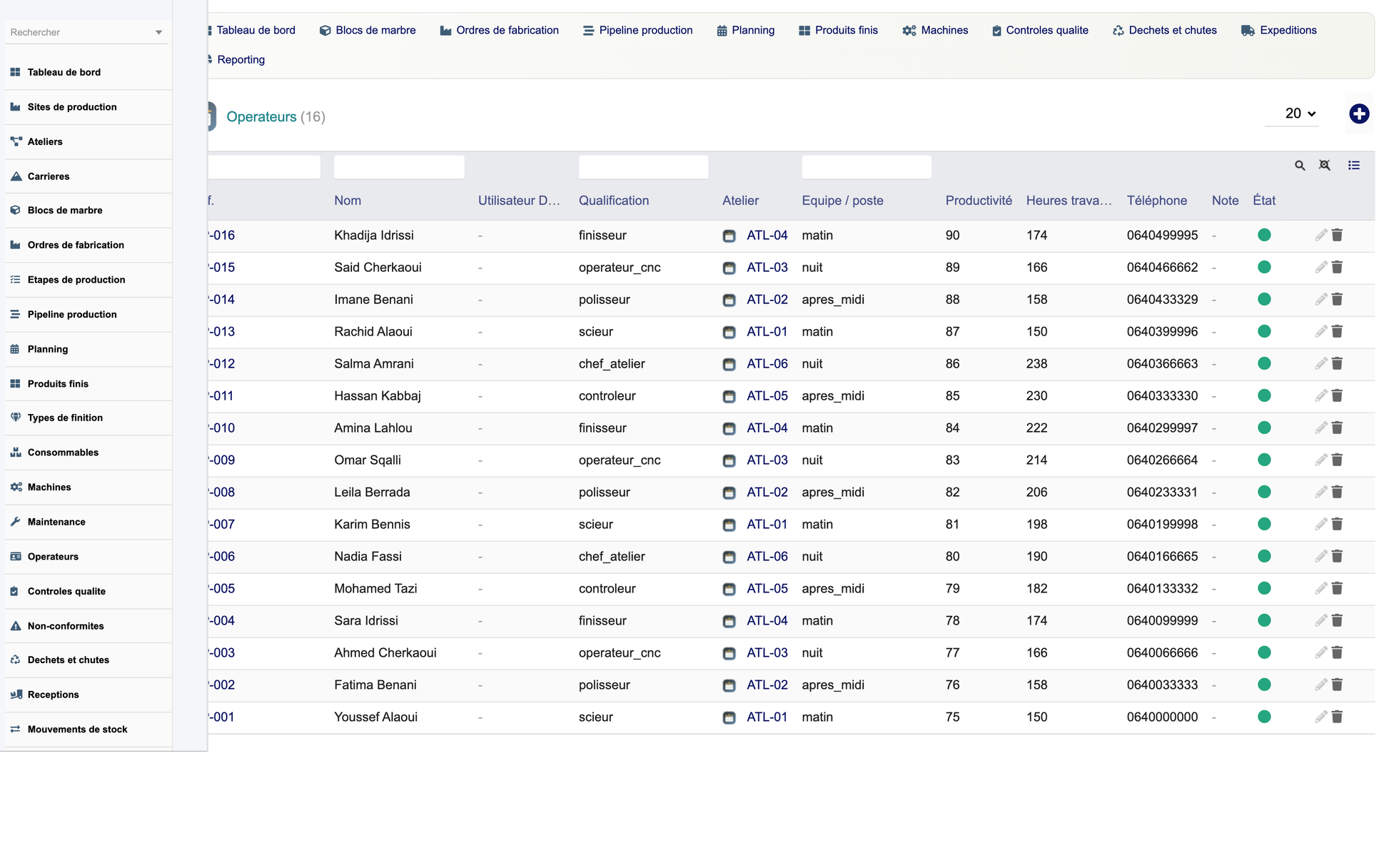Open Receptions in the sidebar
The image size is (1389, 868).
tap(53, 695)
